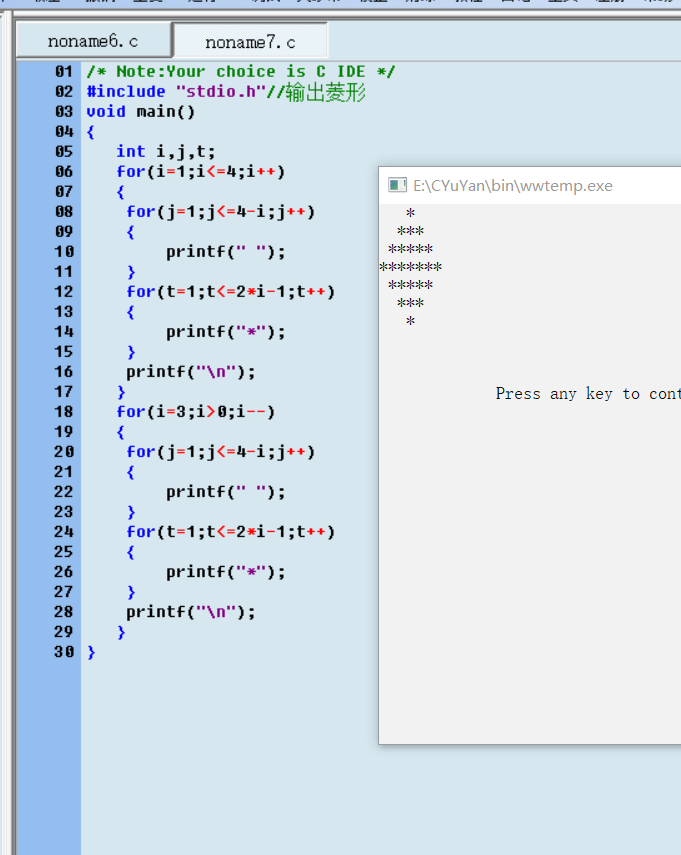Click "Press any key to cont" in console

pyautogui.click(x=588, y=394)
